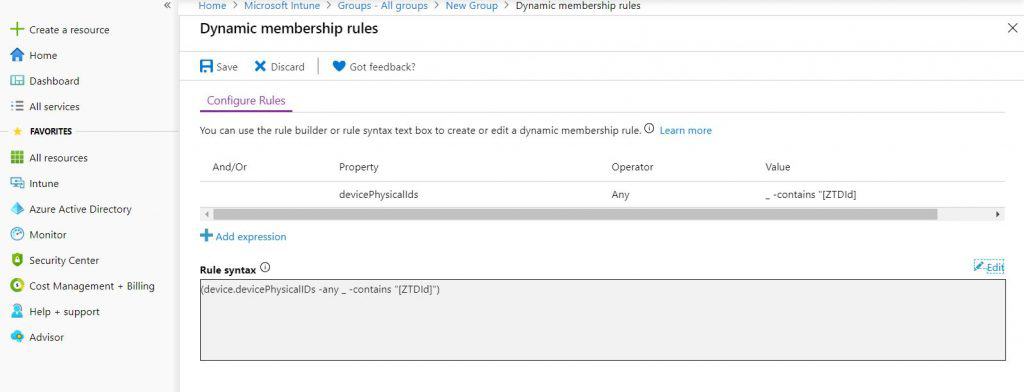Click the Advisor cloud icon

[x=17, y=337]
